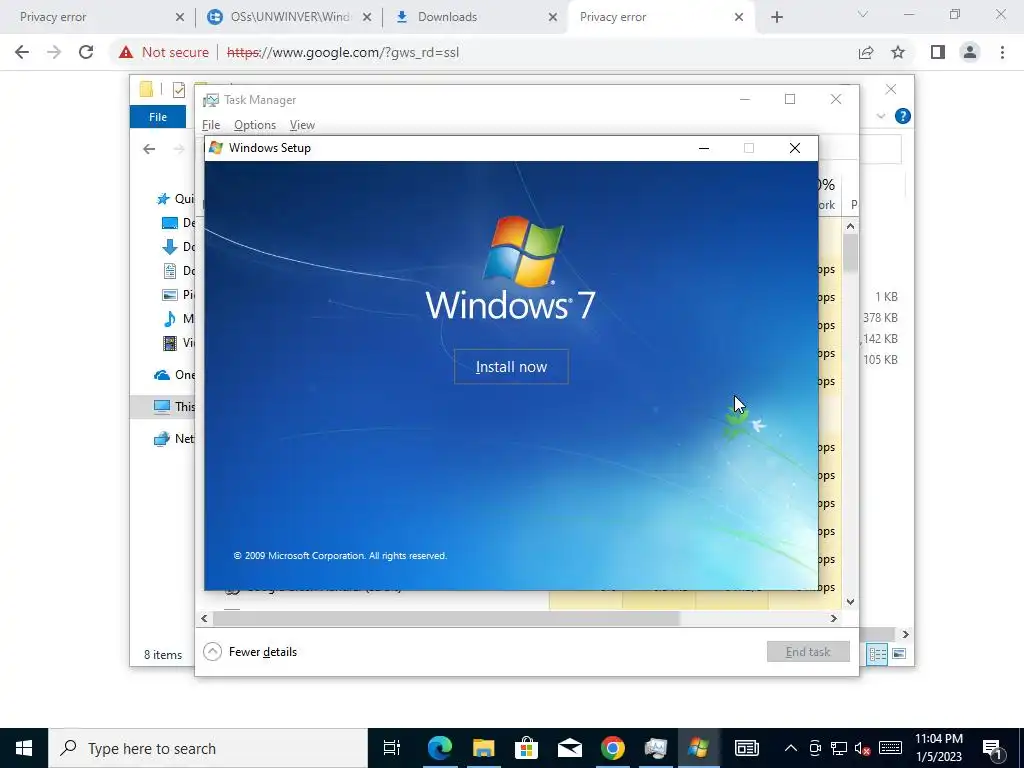Select Desktop in File Explorer sidebar
This screenshot has width=1024, height=768.
pos(178,223)
